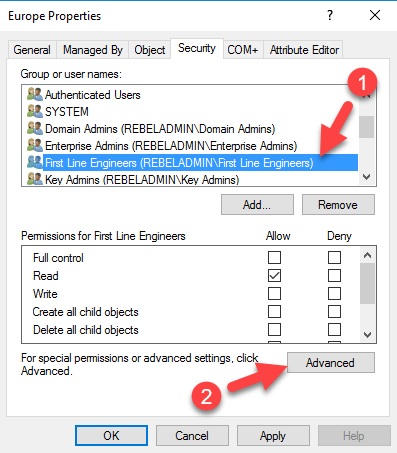This screenshot has width=397, height=453.
Task: Open the Managed By tab
Action: [x=93, y=50]
